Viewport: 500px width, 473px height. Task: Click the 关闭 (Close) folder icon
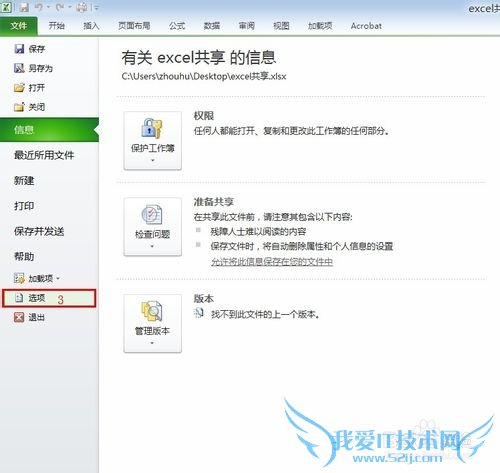click(19, 107)
